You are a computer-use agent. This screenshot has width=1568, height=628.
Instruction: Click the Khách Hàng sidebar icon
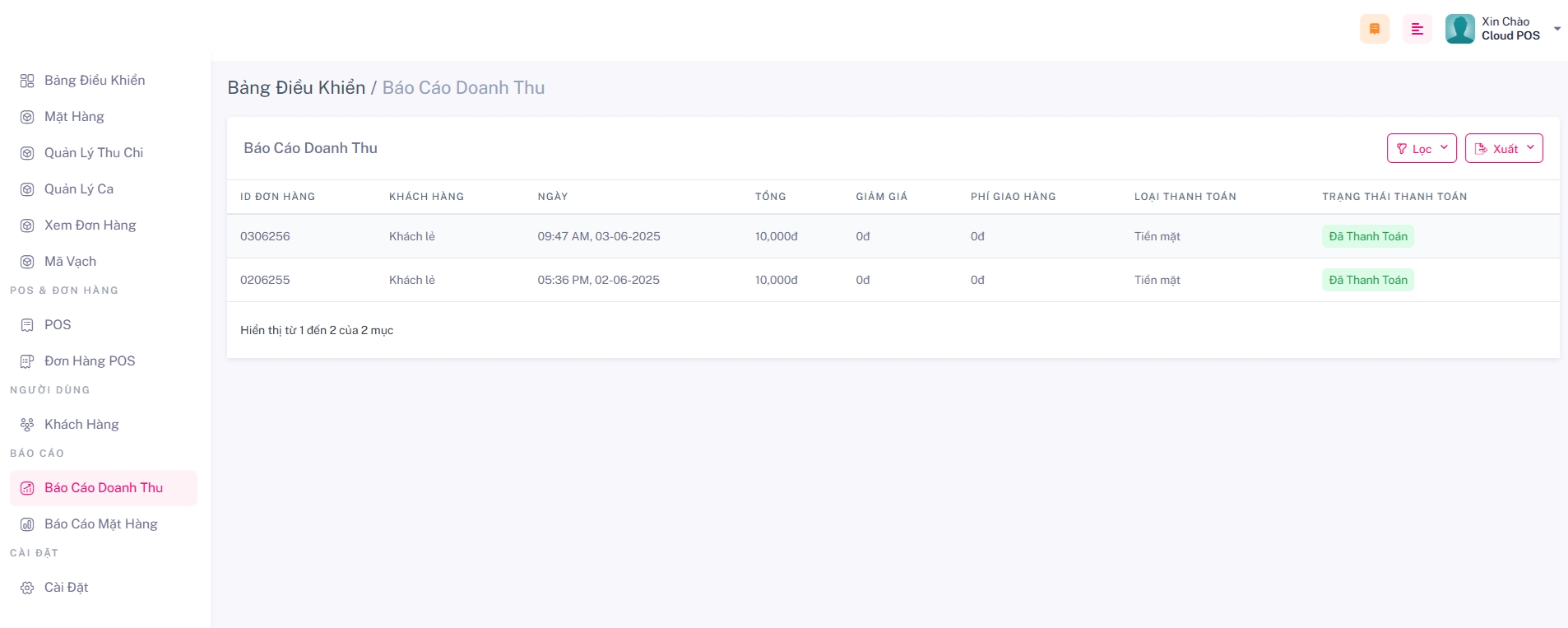[27, 425]
